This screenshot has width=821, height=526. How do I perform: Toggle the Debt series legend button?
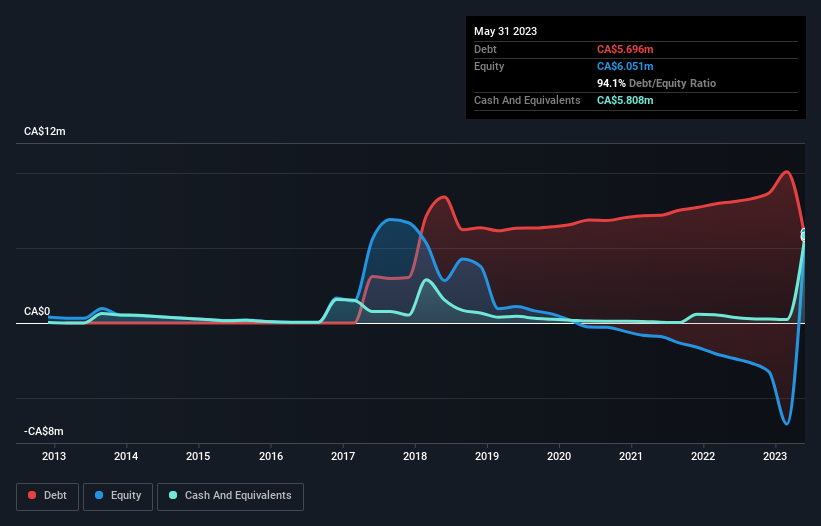tap(48, 496)
